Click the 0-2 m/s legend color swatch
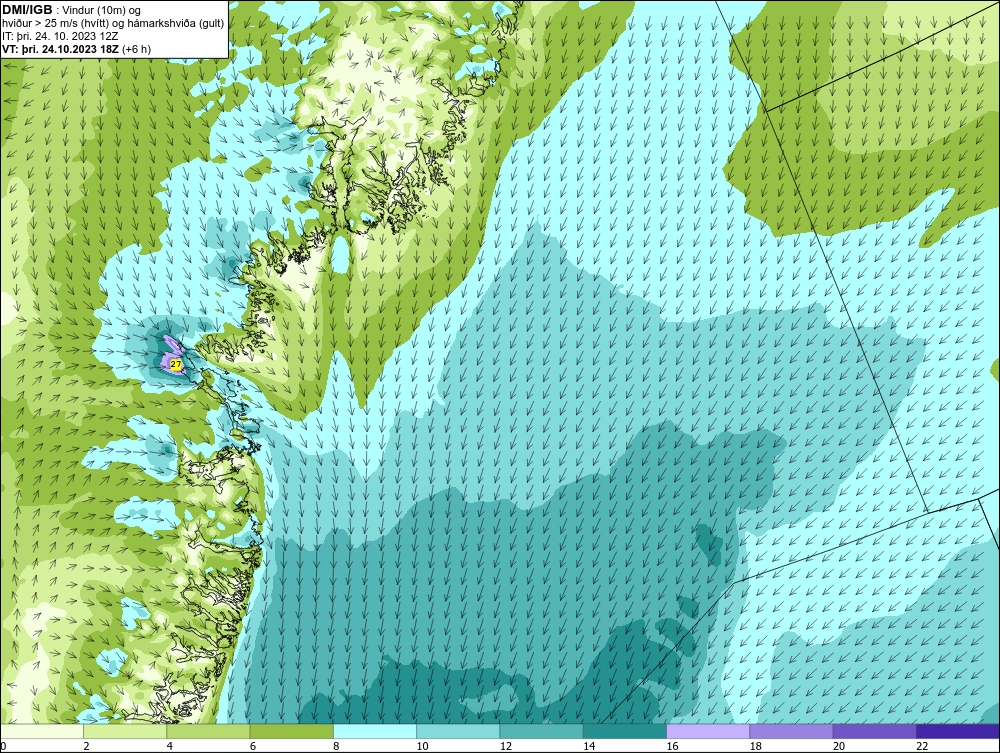1000x753 pixels. click(41, 731)
